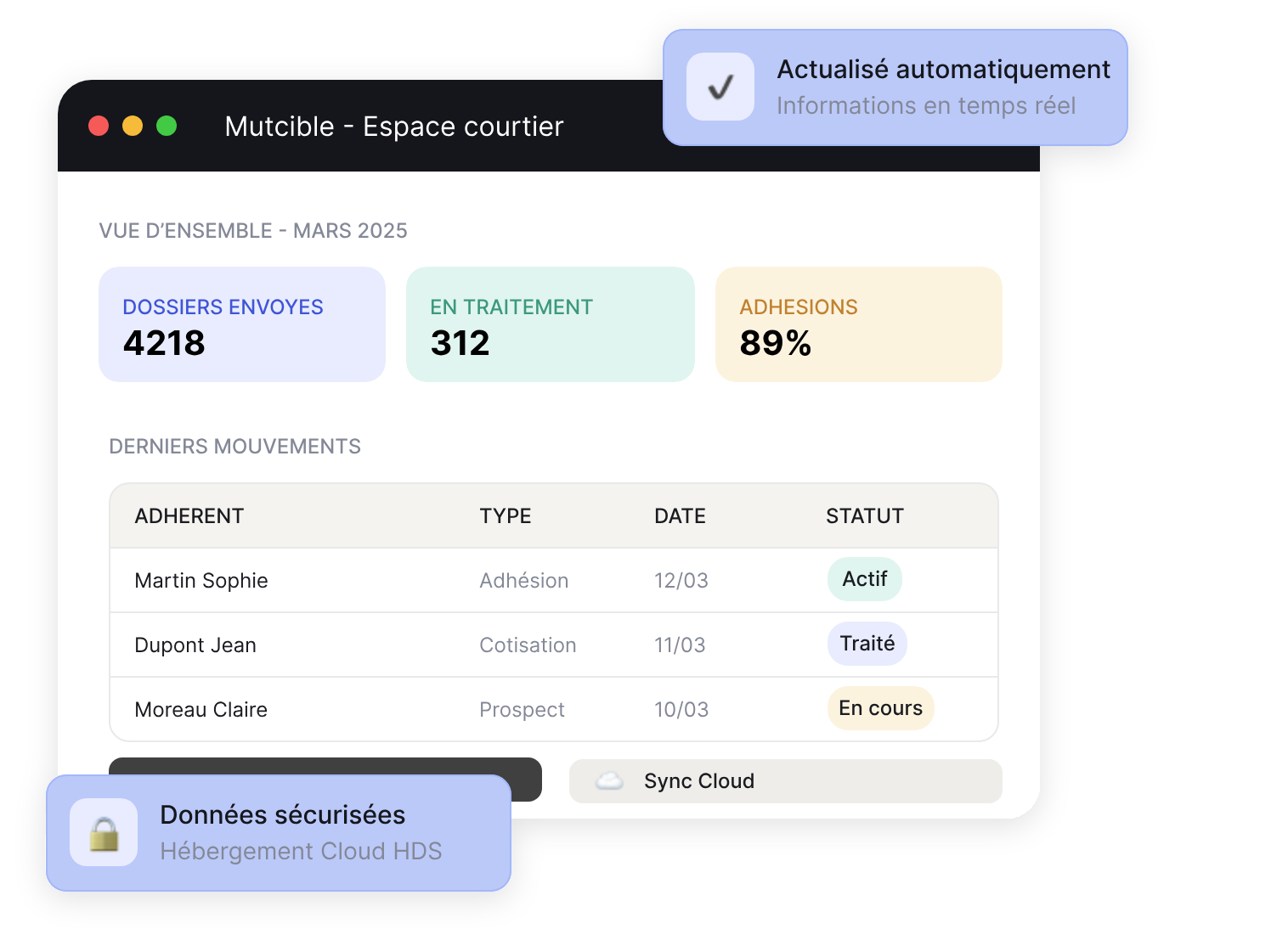Click the VUE D'ENSEMBLE - MARS 2025 heading
This screenshot has width=1288, height=929.
tap(253, 231)
